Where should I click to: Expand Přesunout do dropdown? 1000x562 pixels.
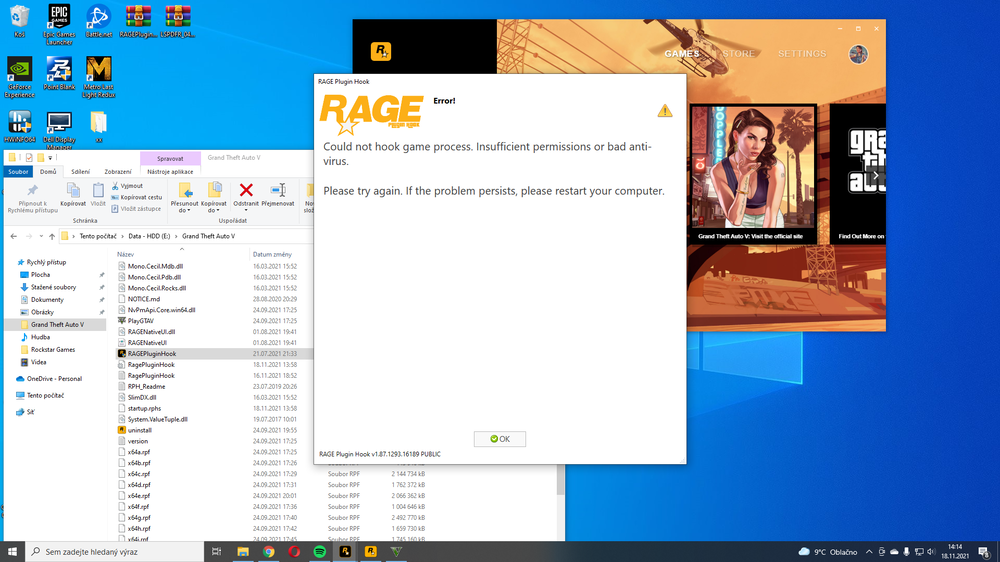pos(184,211)
